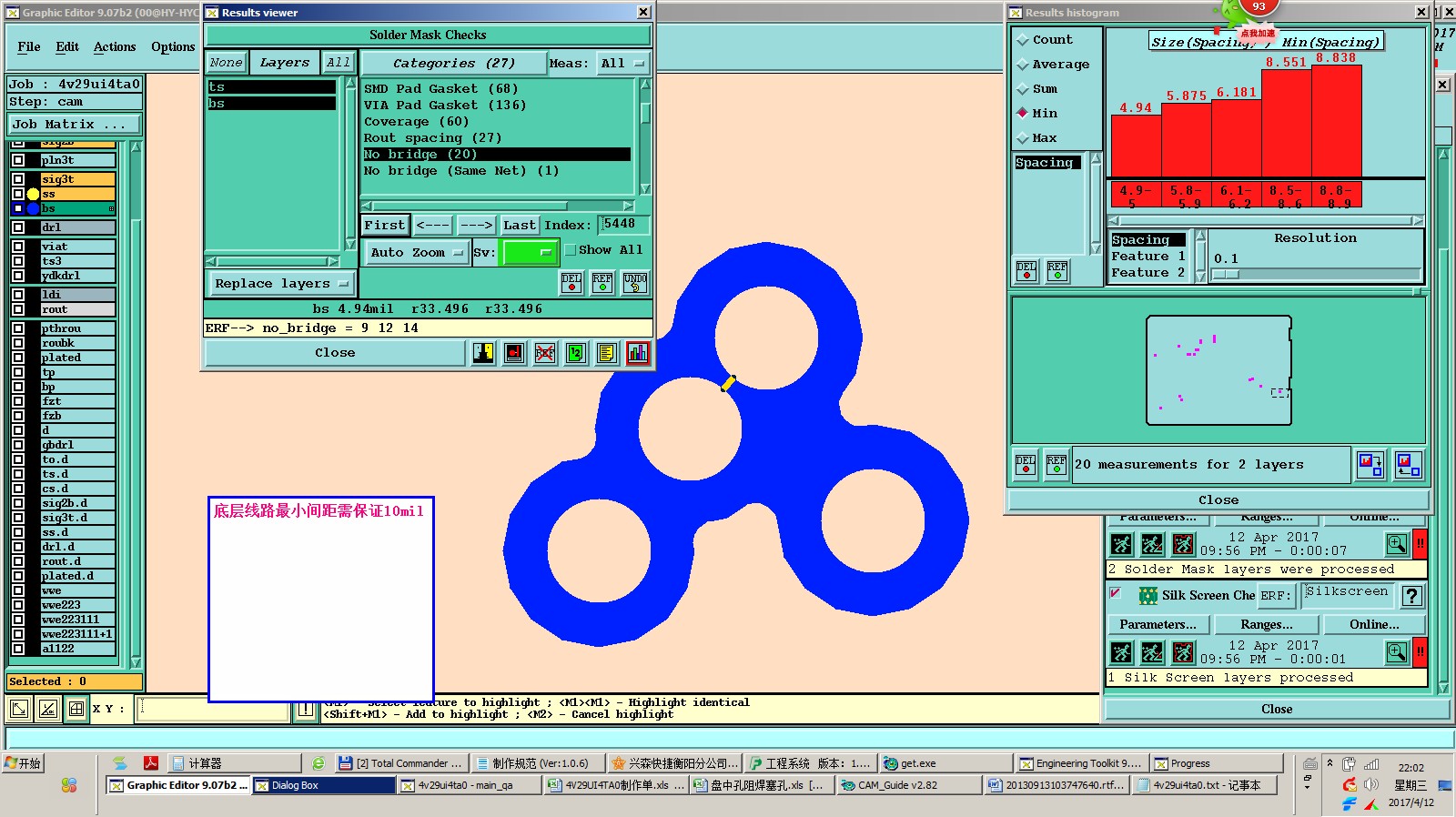
Task: Click Parameters button in Silk Screen section
Action: click(x=1158, y=625)
